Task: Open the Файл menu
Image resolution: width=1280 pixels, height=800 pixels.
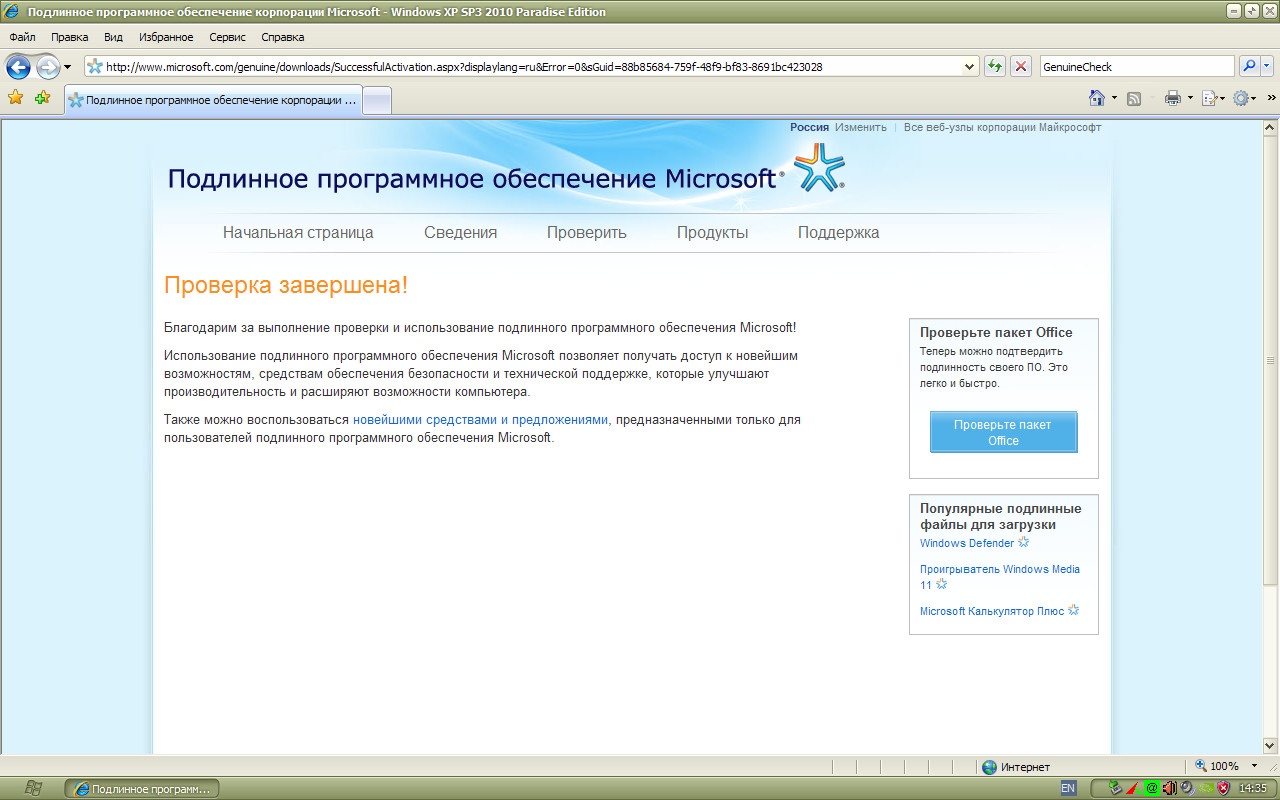Action: coord(23,37)
